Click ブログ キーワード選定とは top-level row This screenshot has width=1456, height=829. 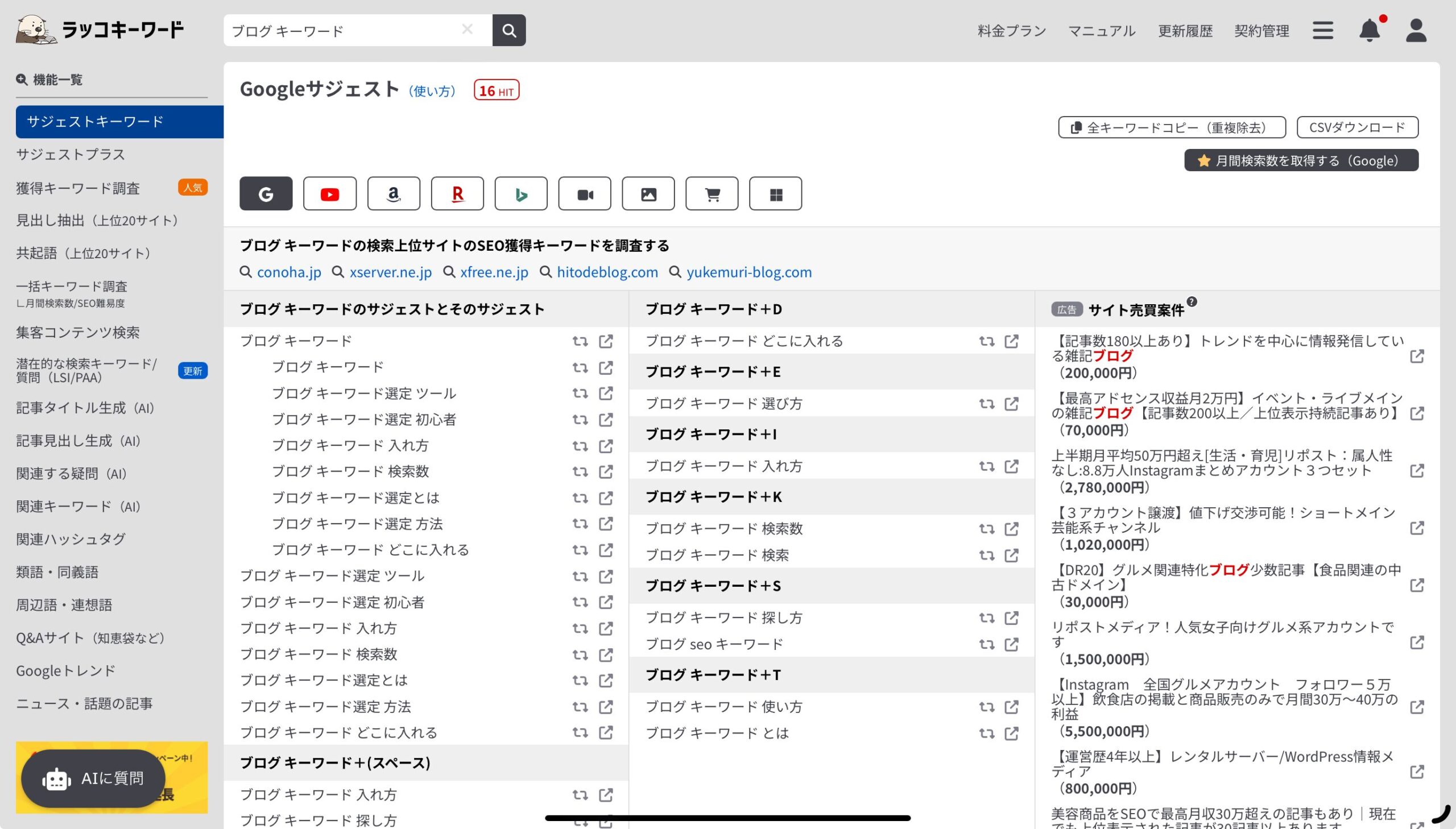[324, 680]
